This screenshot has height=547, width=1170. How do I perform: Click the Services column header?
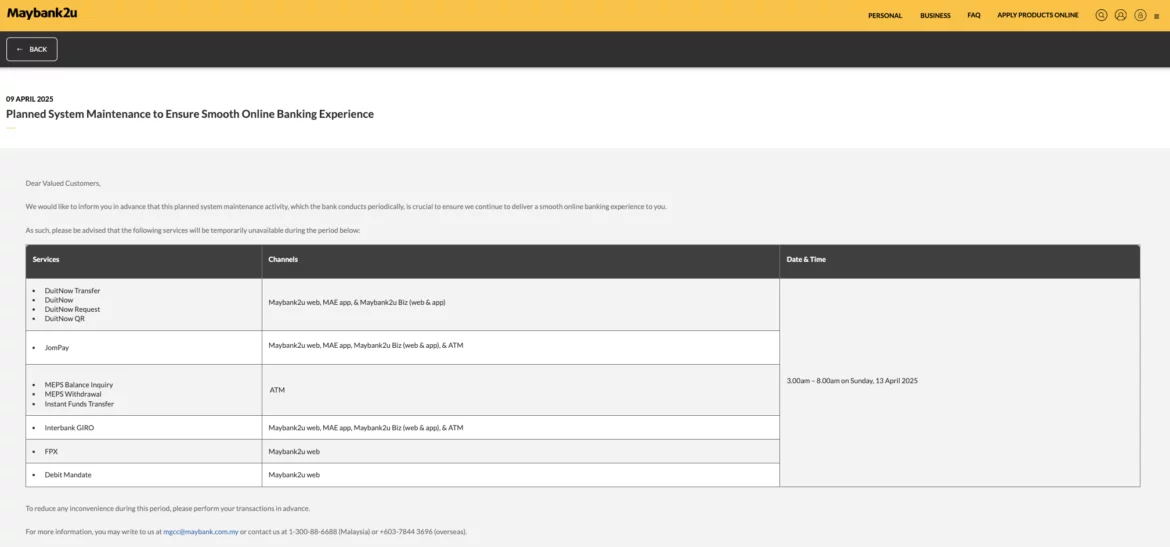tap(46, 260)
